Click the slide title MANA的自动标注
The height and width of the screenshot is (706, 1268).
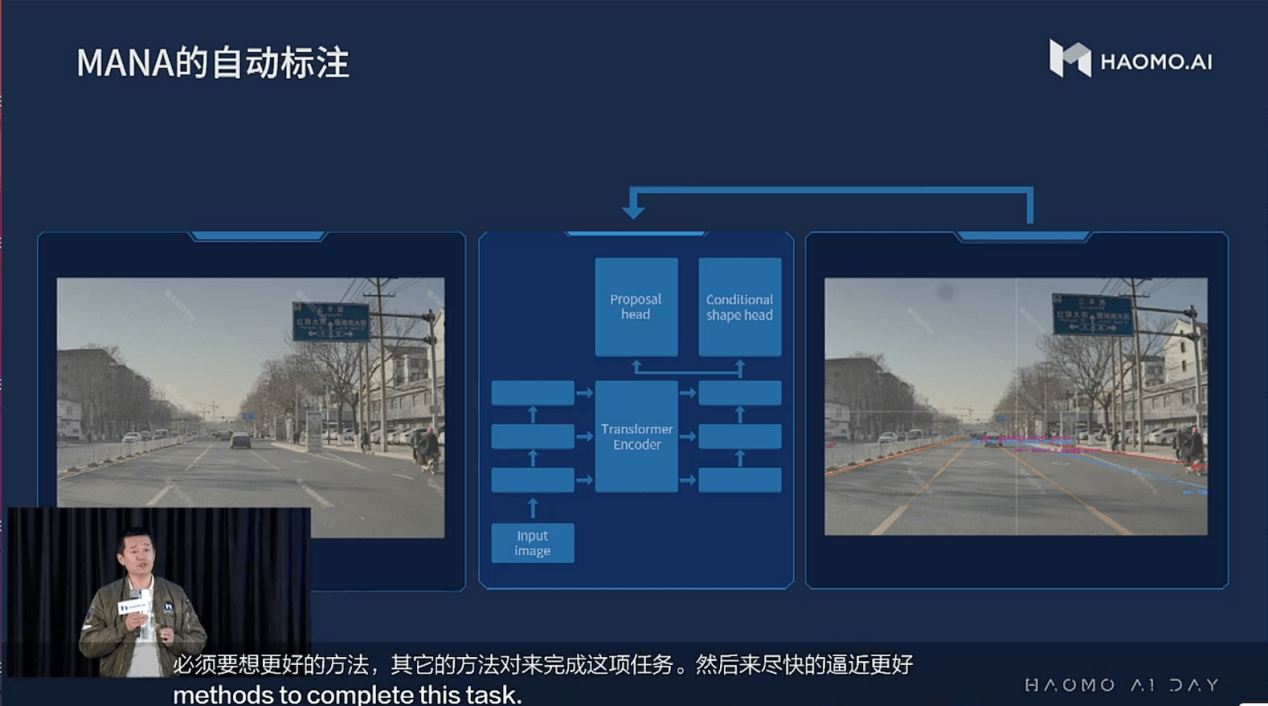pyautogui.click(x=213, y=63)
